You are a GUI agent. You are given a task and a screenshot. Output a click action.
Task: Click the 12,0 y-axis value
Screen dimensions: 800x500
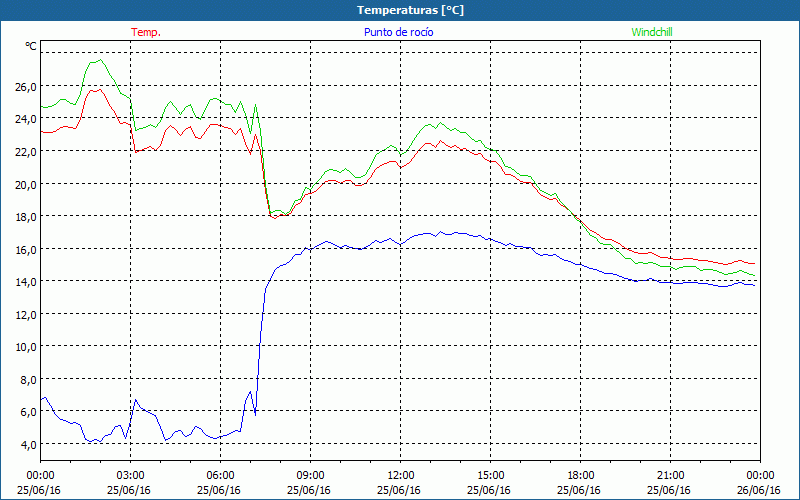pos(25,315)
